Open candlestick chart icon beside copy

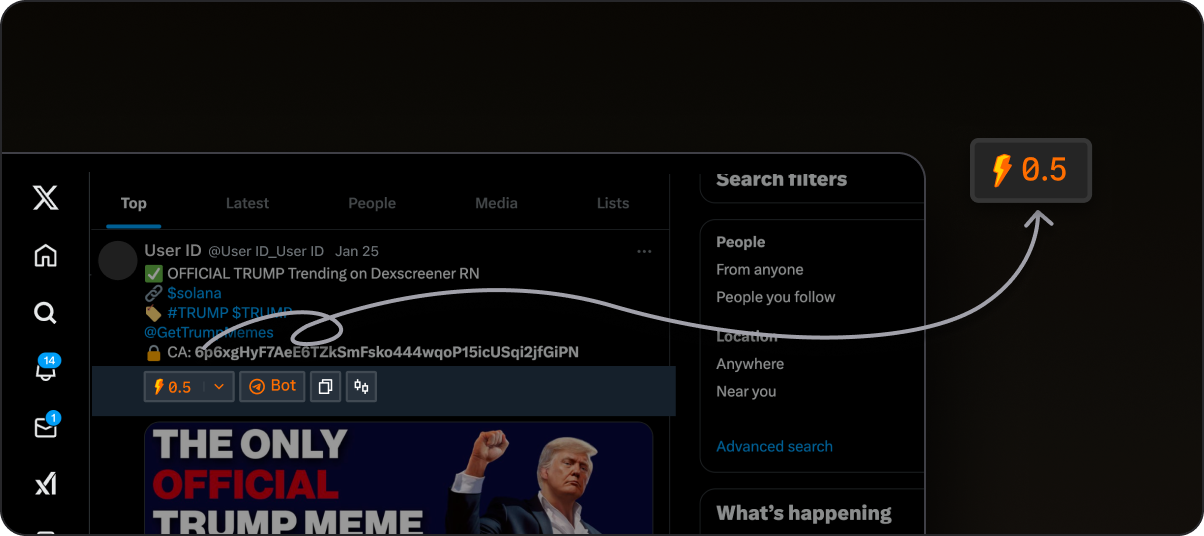pyautogui.click(x=361, y=386)
